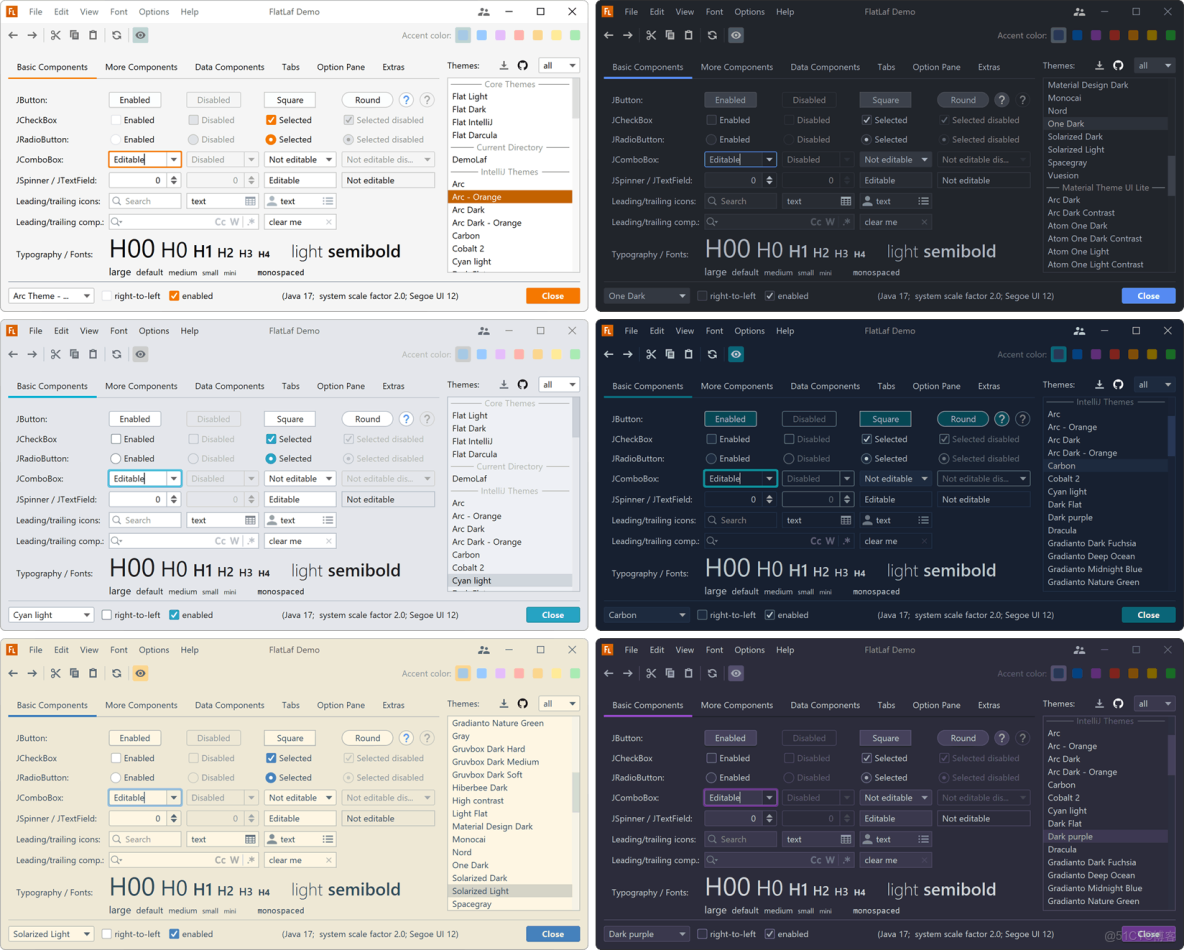The width and height of the screenshot is (1184, 950).
Task: Open the Font menu in Cyan light window
Action: (x=119, y=331)
